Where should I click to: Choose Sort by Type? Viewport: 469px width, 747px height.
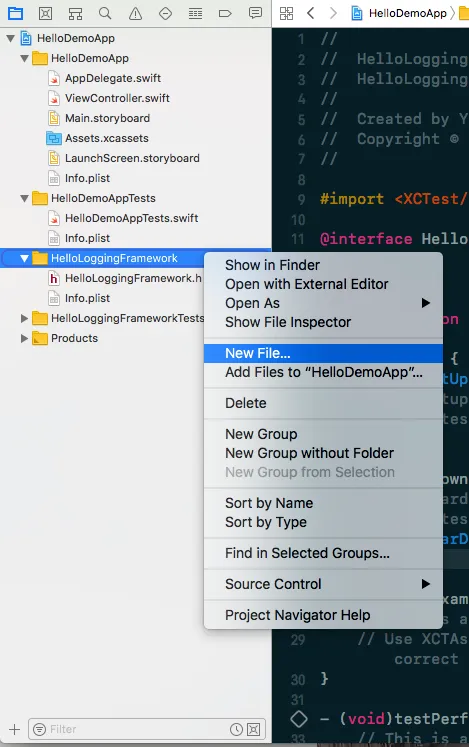tap(323, 522)
